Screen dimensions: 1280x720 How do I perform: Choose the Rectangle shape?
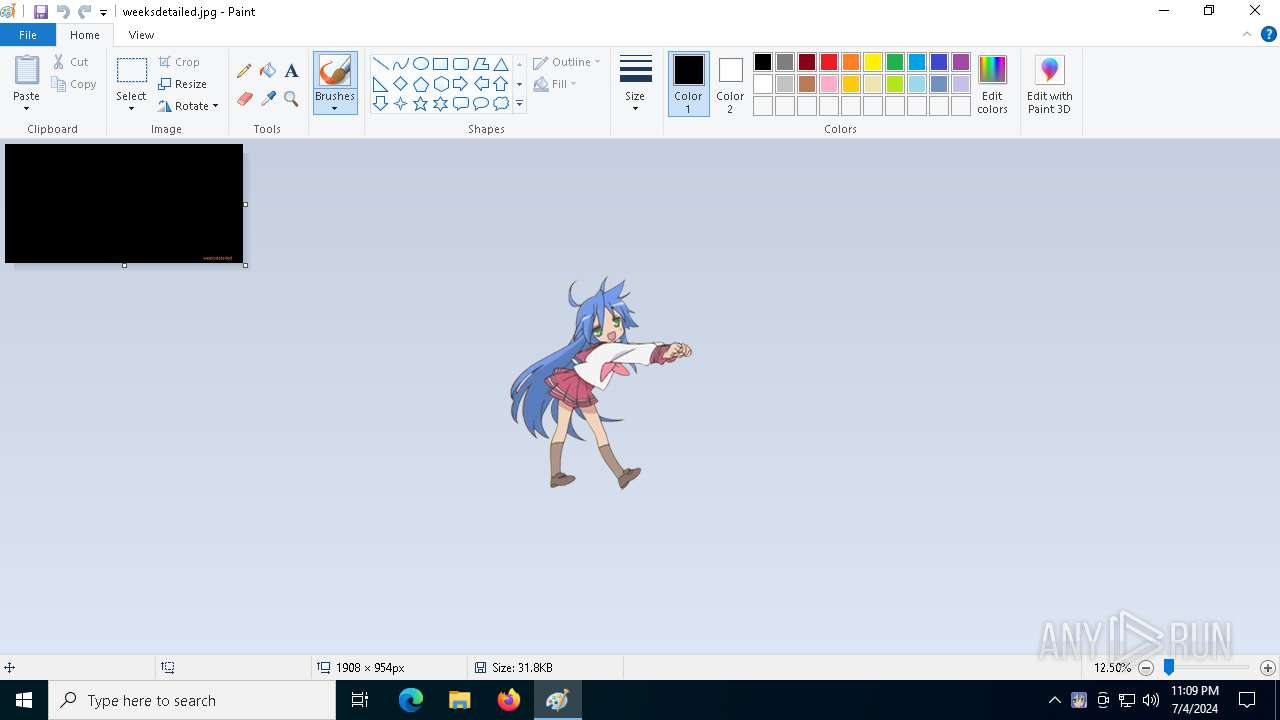[440, 64]
